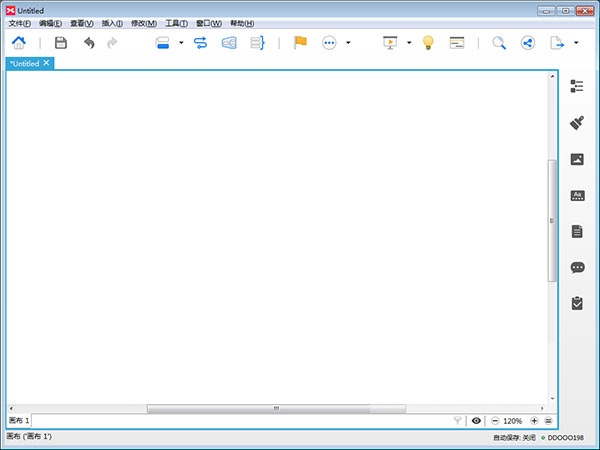Open the 工具(T) menu
The width and height of the screenshot is (600, 450).
(x=177, y=23)
